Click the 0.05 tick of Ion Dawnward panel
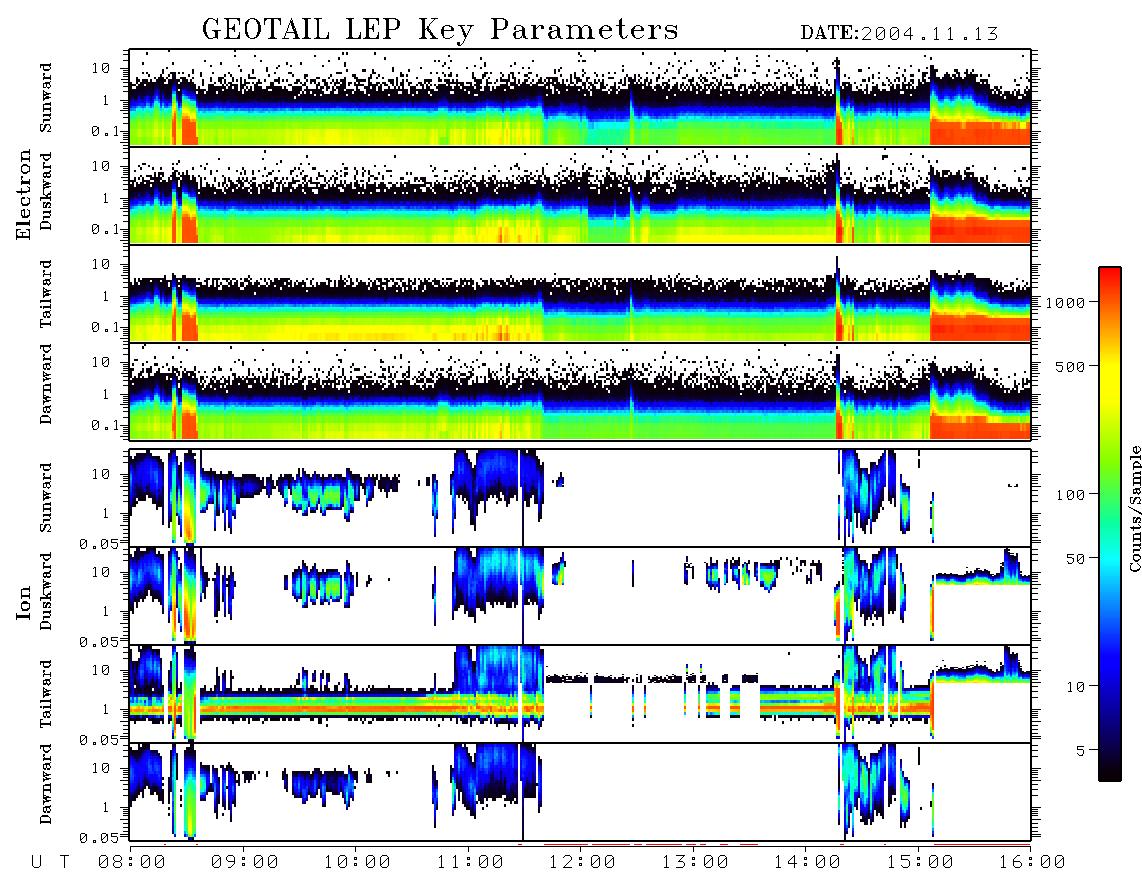The width and height of the screenshot is (1142, 880). coord(98,838)
